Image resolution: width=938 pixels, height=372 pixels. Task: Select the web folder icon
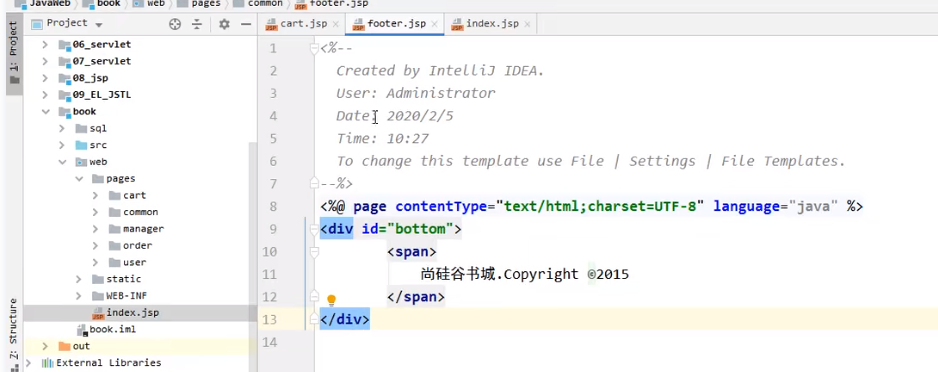(81, 161)
